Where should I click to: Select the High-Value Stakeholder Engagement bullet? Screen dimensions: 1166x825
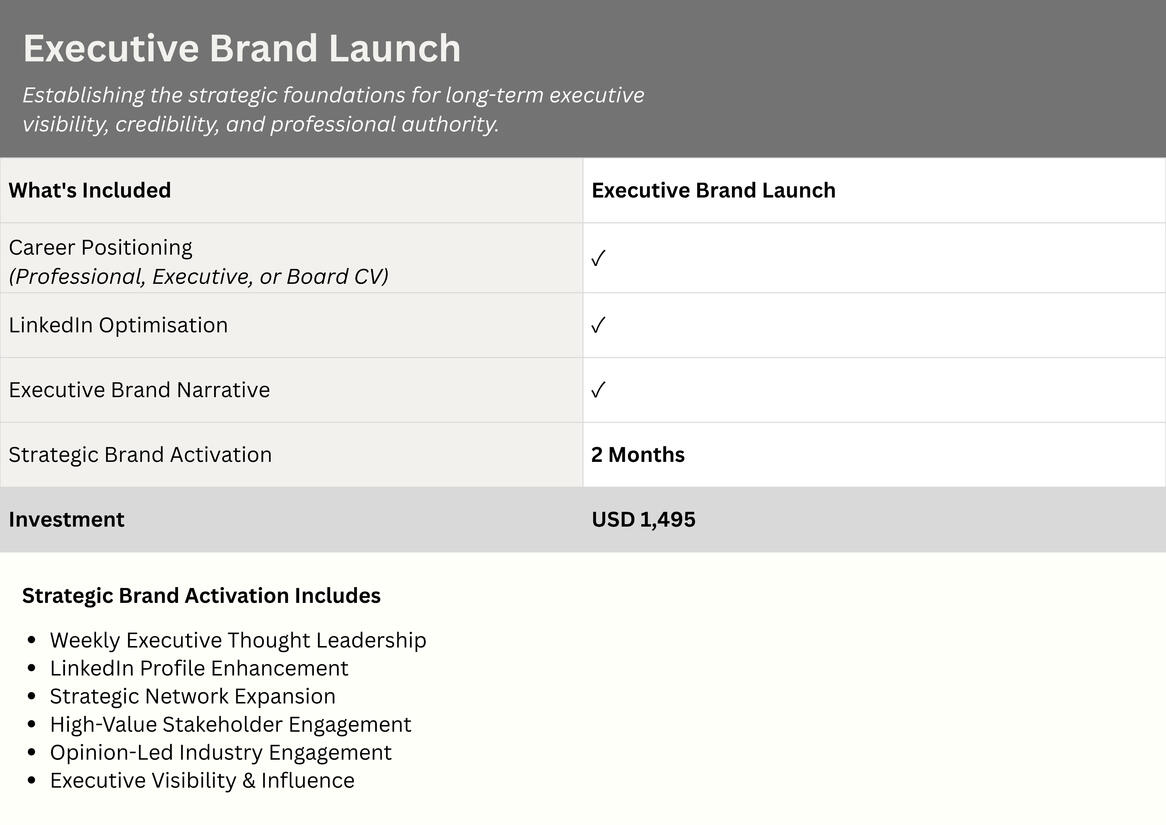coord(231,725)
